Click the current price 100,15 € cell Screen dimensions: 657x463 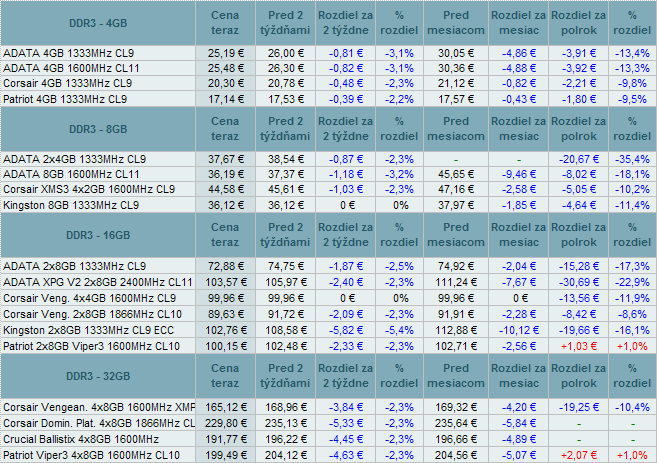pyautogui.click(x=226, y=347)
